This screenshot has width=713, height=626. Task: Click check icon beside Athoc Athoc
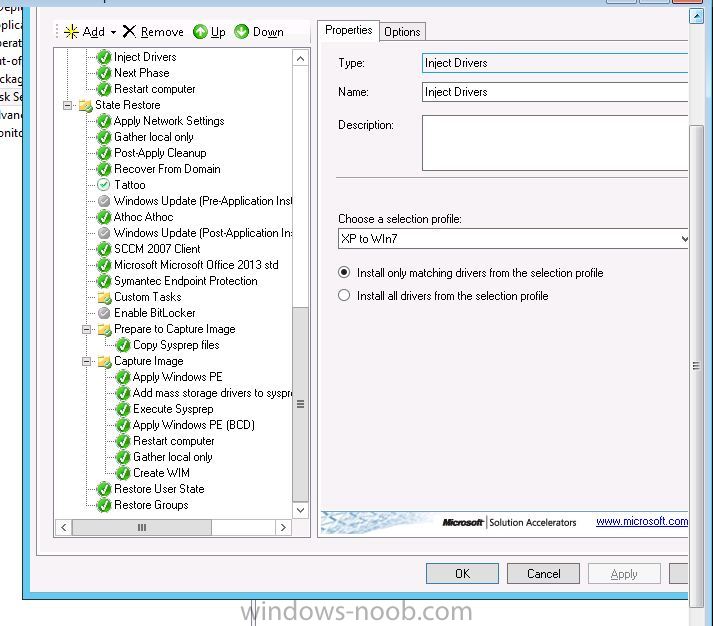(104, 217)
